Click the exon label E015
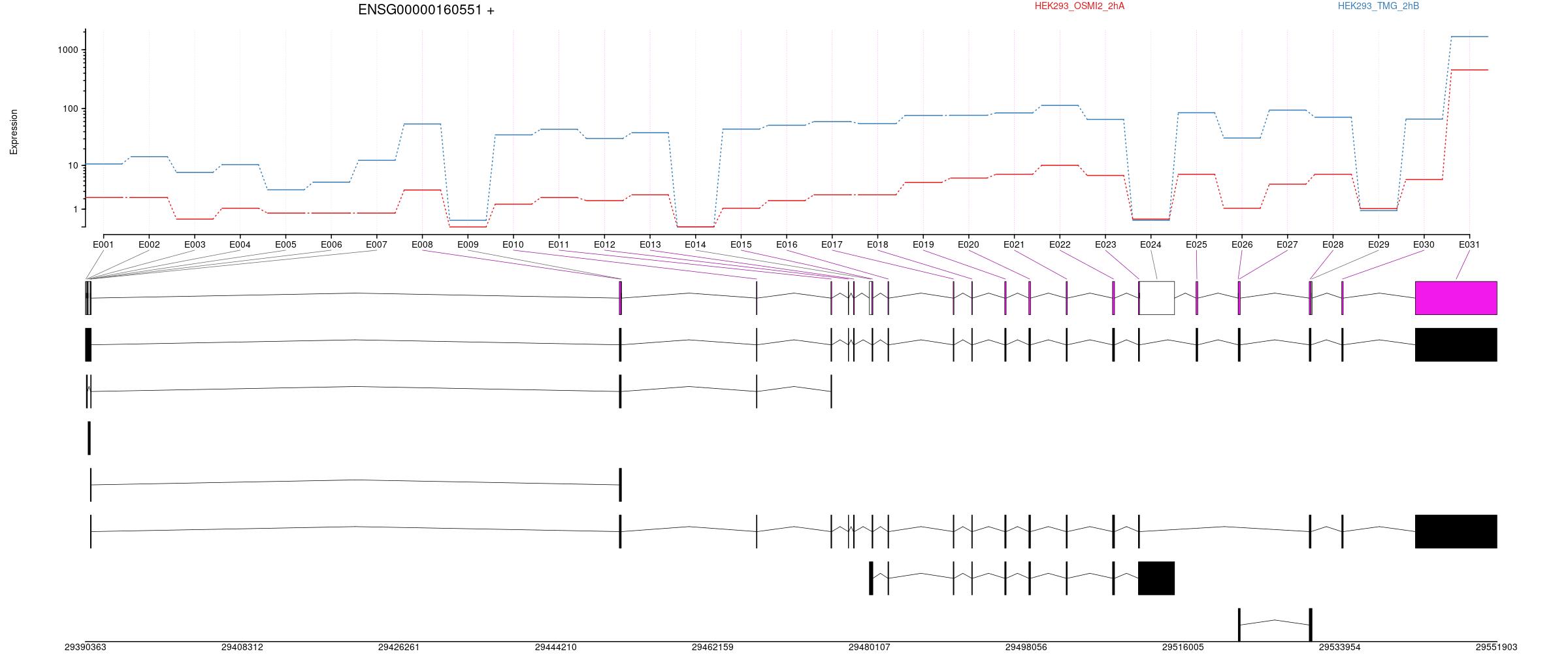1568x660 pixels. tap(741, 245)
